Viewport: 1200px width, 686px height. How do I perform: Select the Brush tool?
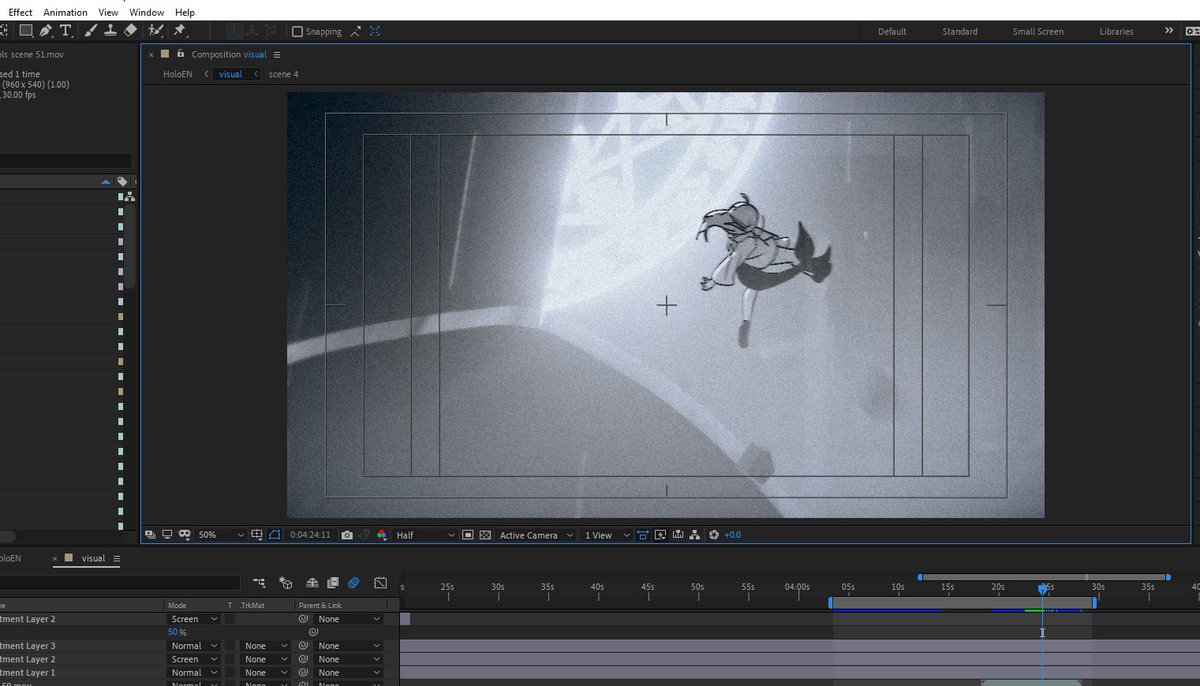tap(90, 31)
